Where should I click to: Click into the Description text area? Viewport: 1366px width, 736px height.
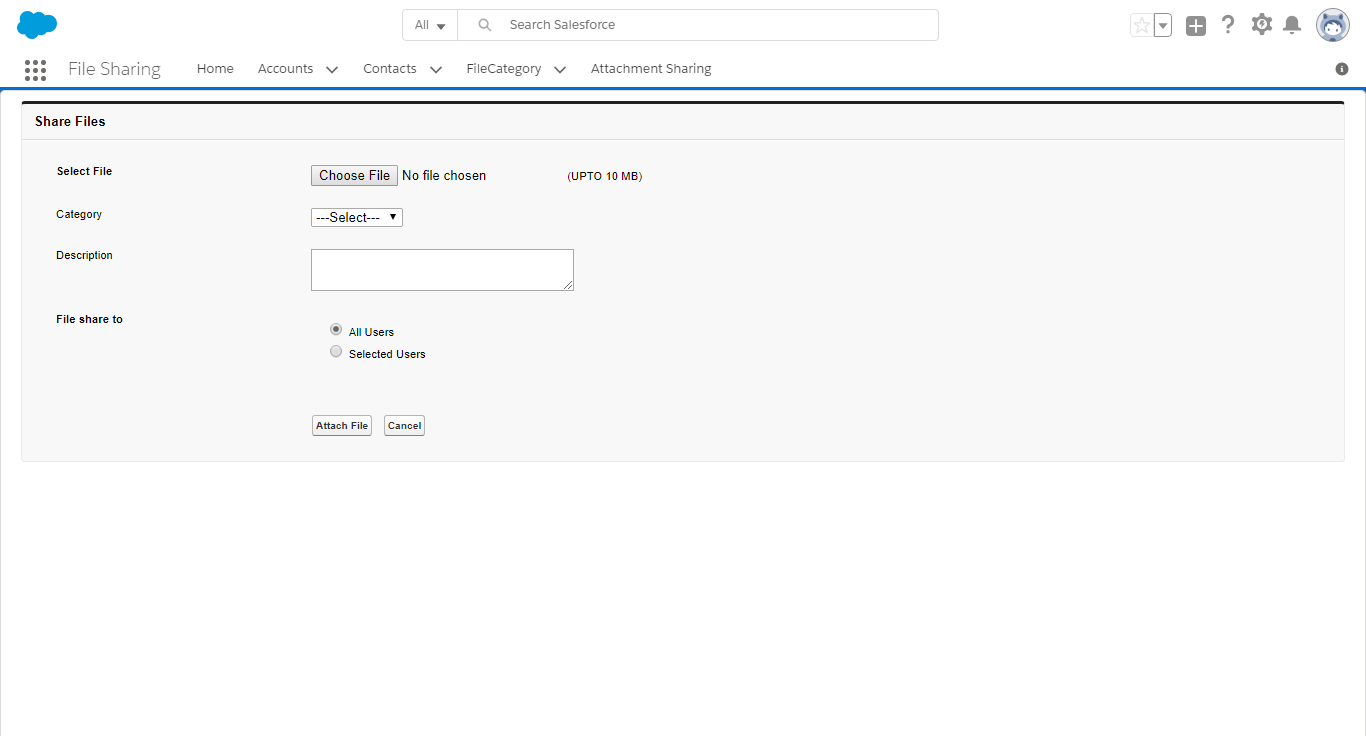click(x=442, y=270)
